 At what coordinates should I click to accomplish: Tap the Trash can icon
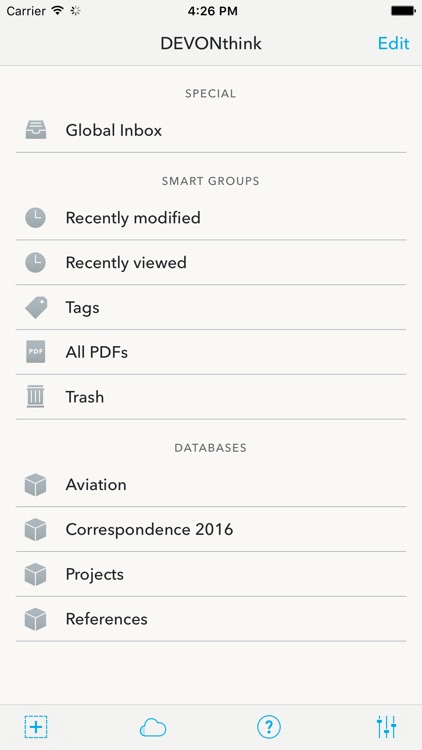click(x=35, y=397)
